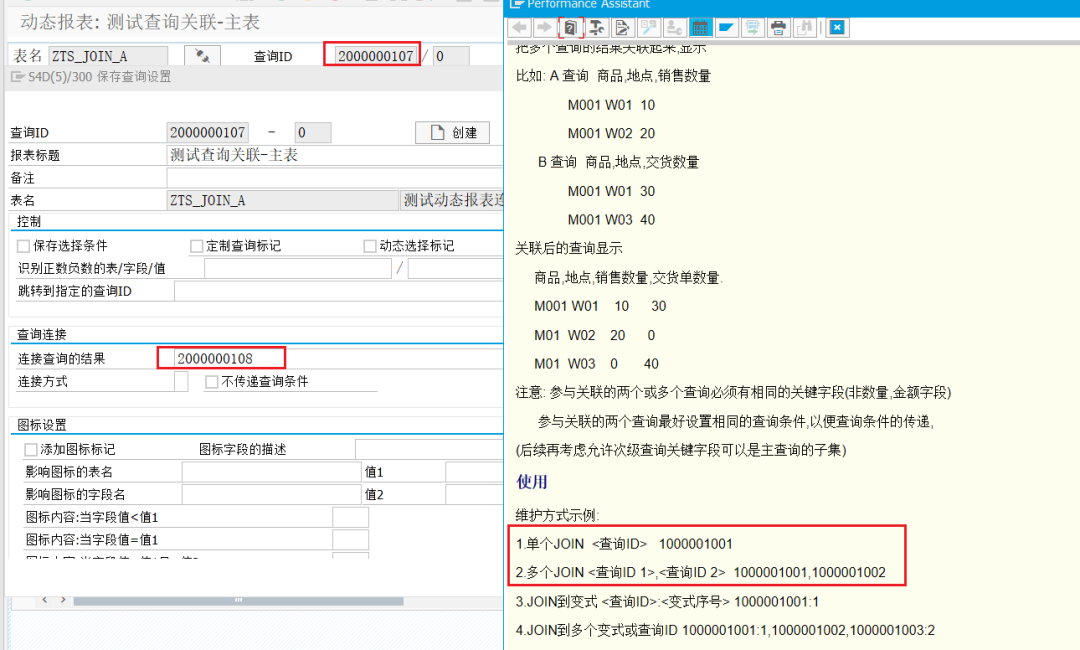Click the 'S4D(5)/300 保存查询设置' title
Viewport: 1080px width, 650px height.
tap(99, 77)
